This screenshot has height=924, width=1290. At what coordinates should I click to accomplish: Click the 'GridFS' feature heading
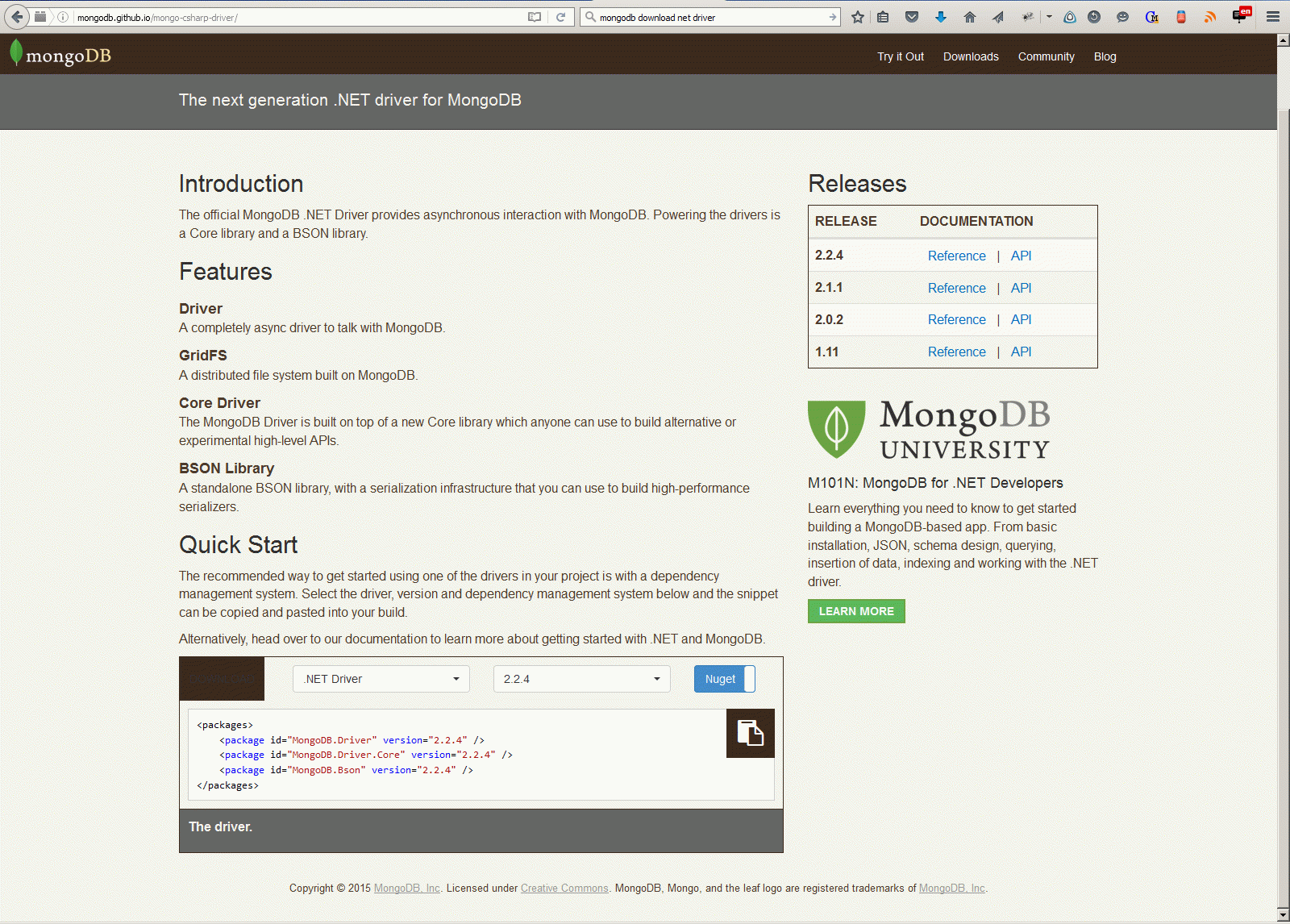(x=203, y=356)
